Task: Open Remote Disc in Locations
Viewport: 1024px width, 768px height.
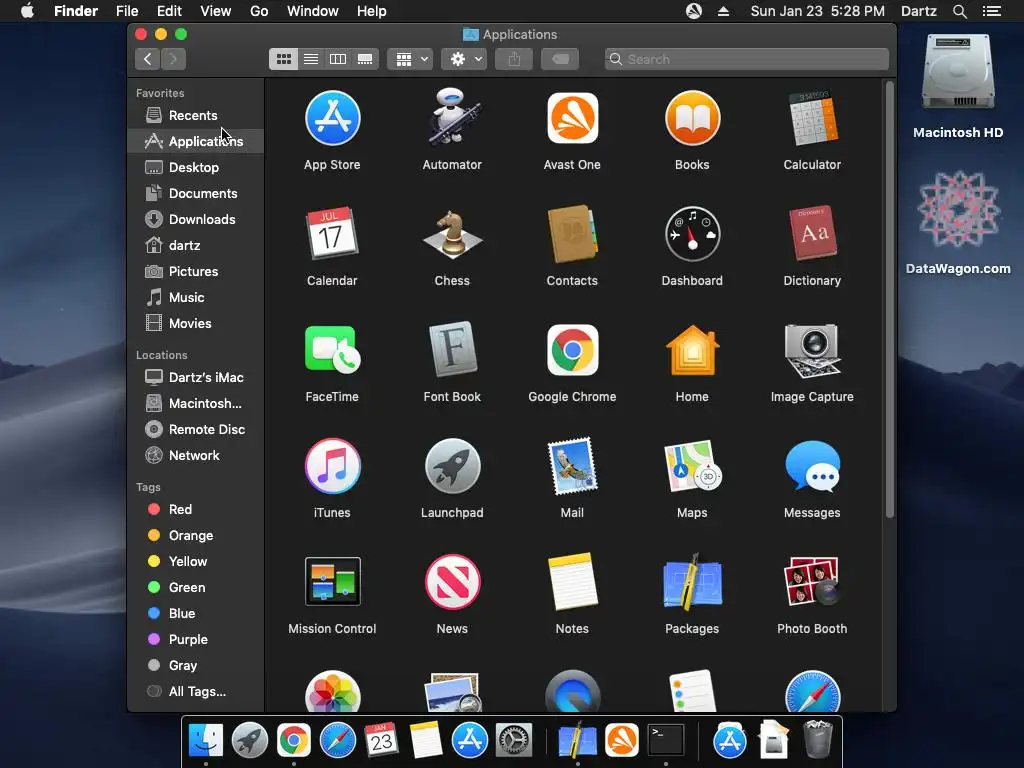Action: point(196,430)
